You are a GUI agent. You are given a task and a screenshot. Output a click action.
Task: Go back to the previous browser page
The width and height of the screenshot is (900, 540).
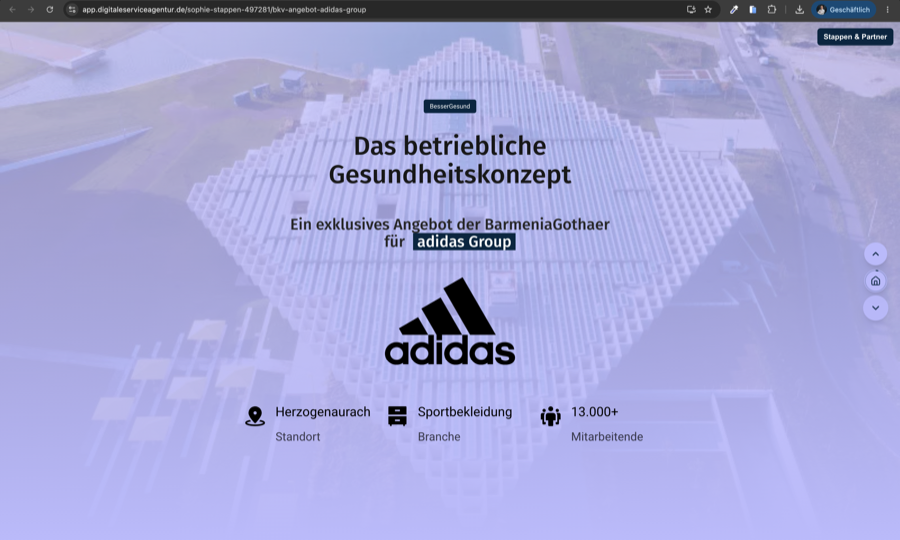(x=13, y=10)
